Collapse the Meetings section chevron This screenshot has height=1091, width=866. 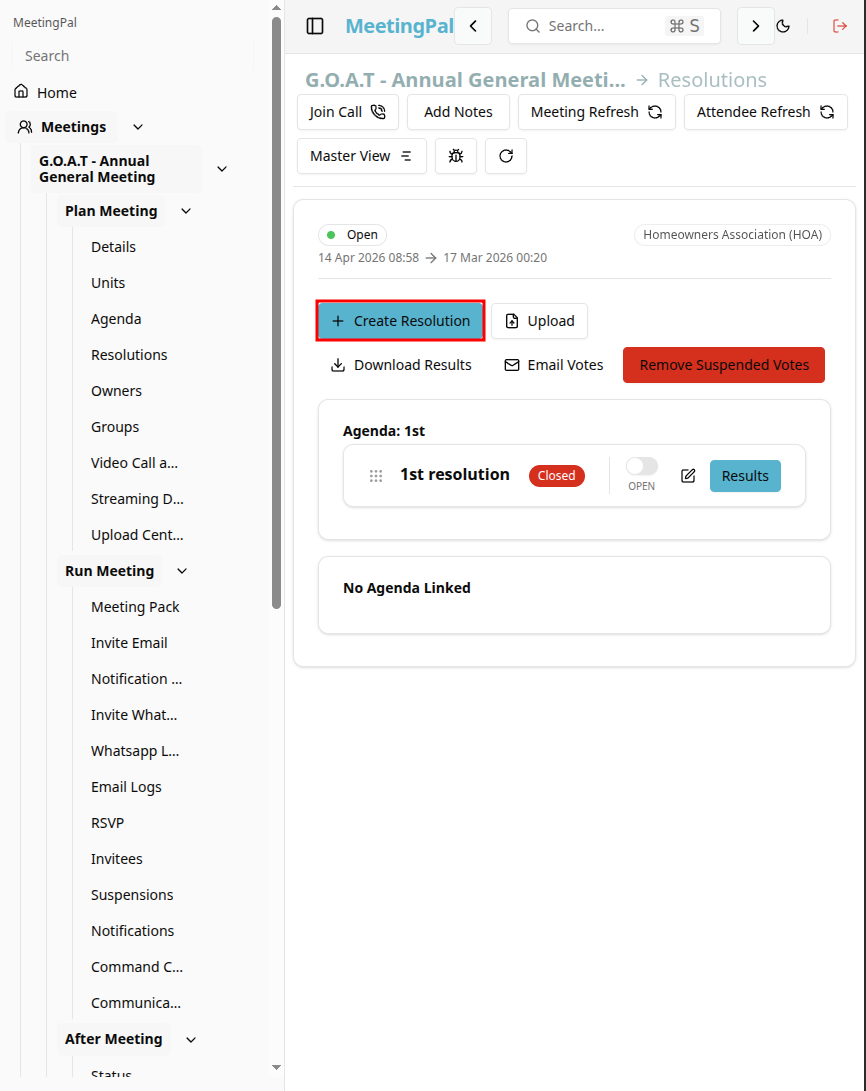tap(138, 127)
